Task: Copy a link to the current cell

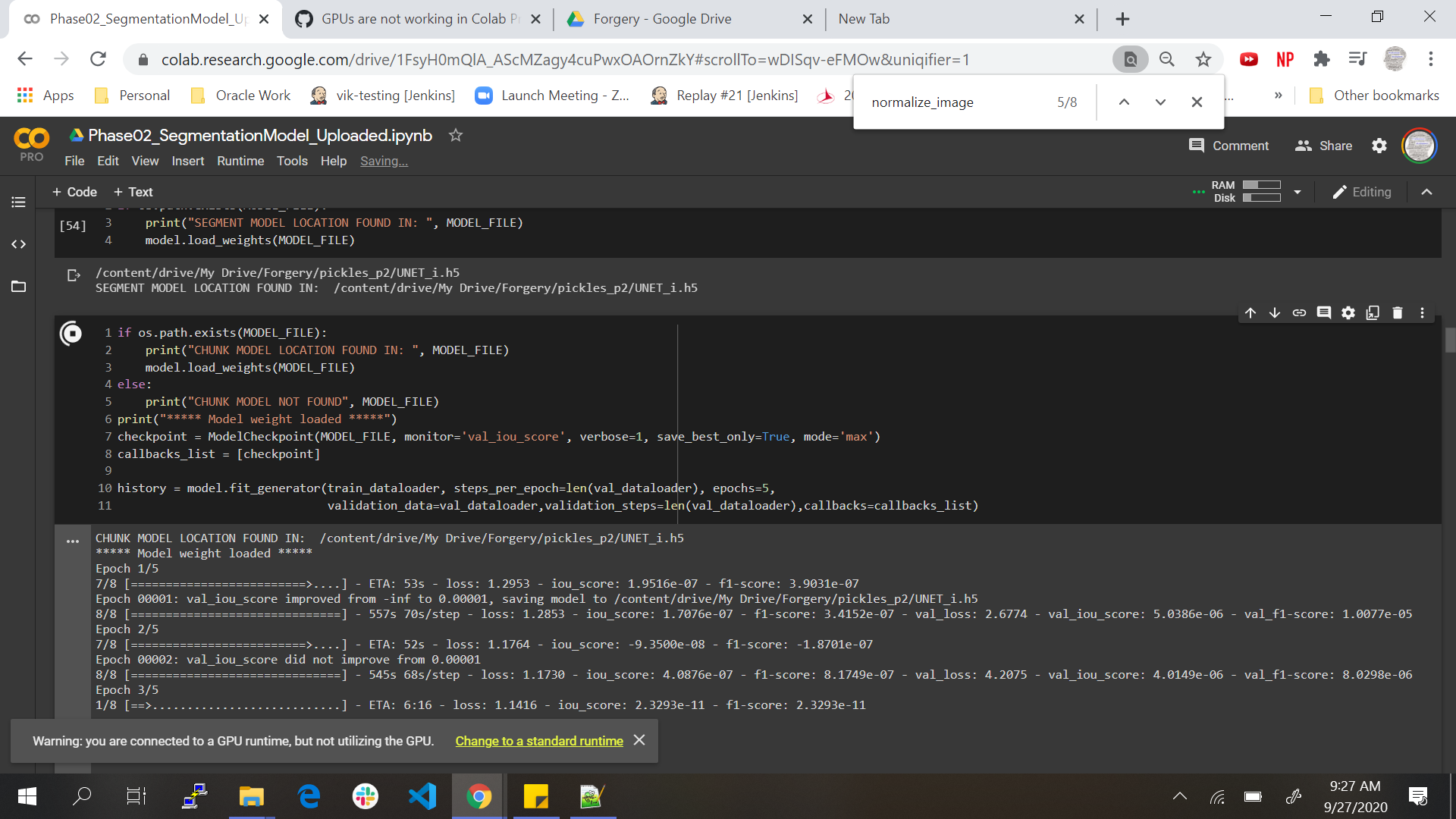Action: (1299, 312)
